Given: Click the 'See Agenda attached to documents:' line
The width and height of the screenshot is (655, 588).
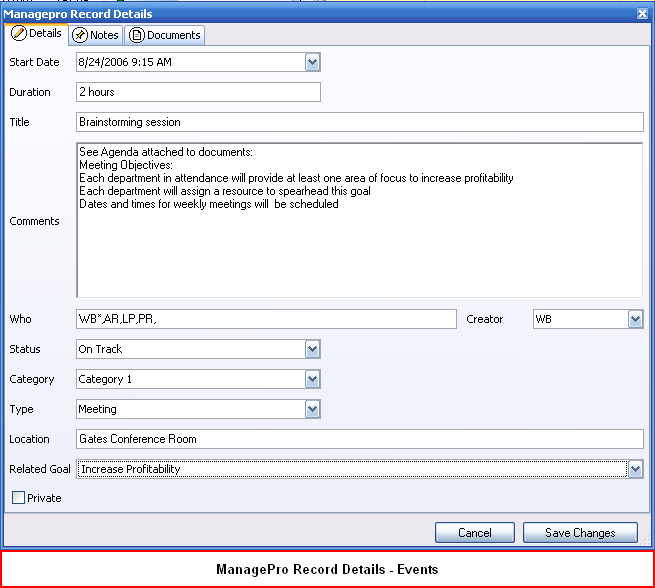Looking at the screenshot, I should tap(166, 152).
